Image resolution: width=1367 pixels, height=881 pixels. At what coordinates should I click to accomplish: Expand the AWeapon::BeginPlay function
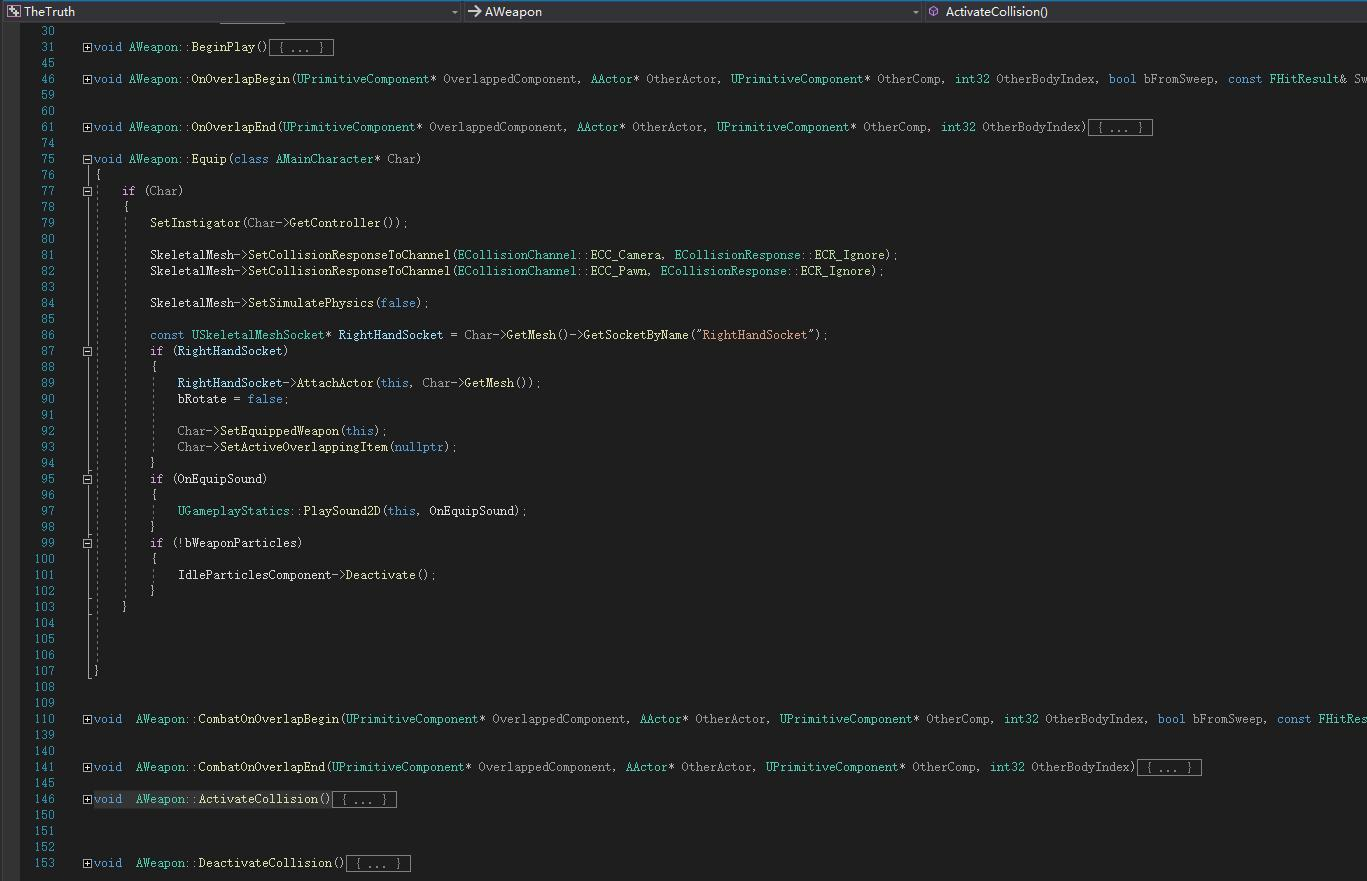tap(87, 47)
